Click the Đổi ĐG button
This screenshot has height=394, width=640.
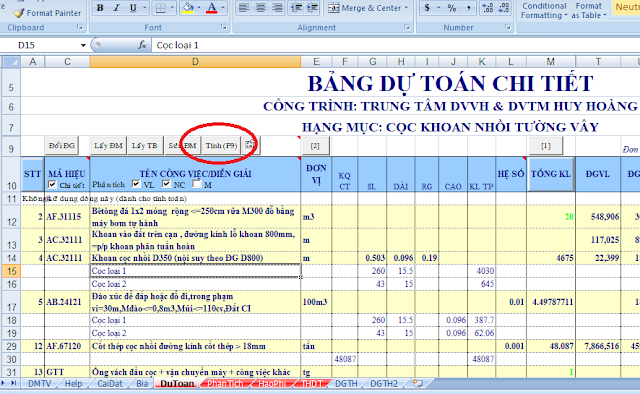(62, 145)
